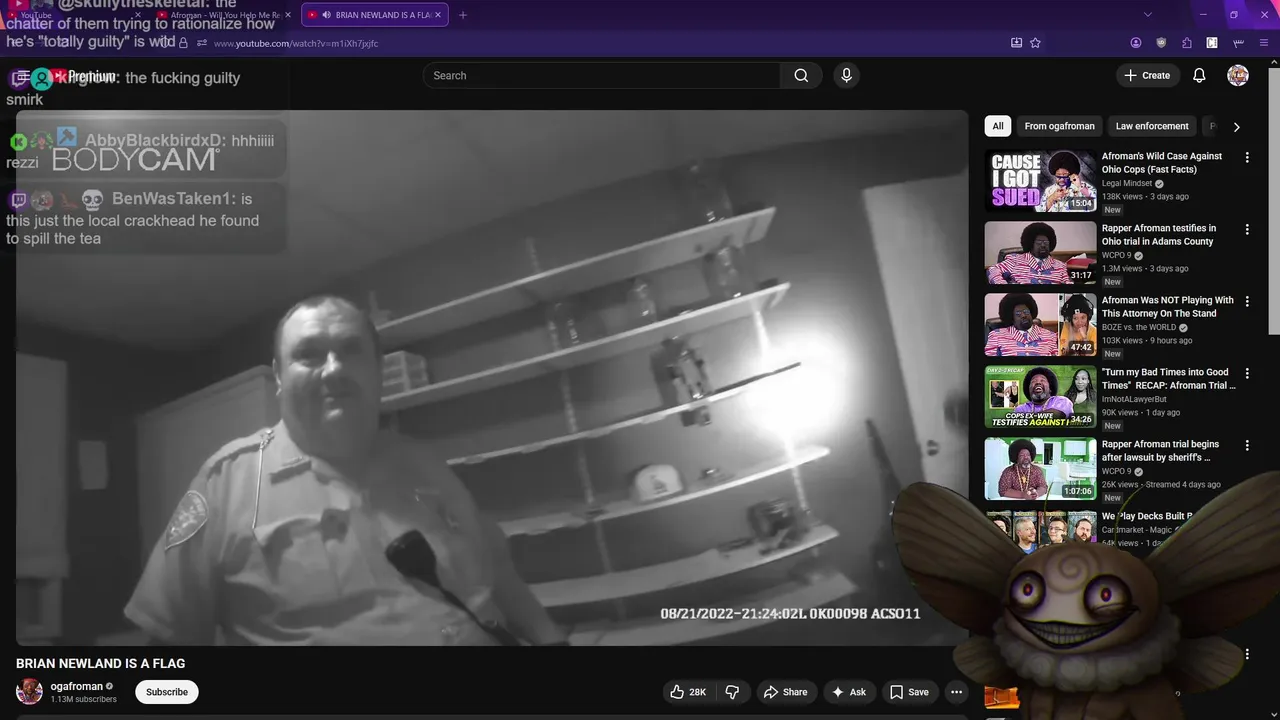This screenshot has height=720, width=1280.
Task: Open title Rapper Afroman testifies in Ohio trial
Action: 1159,235
